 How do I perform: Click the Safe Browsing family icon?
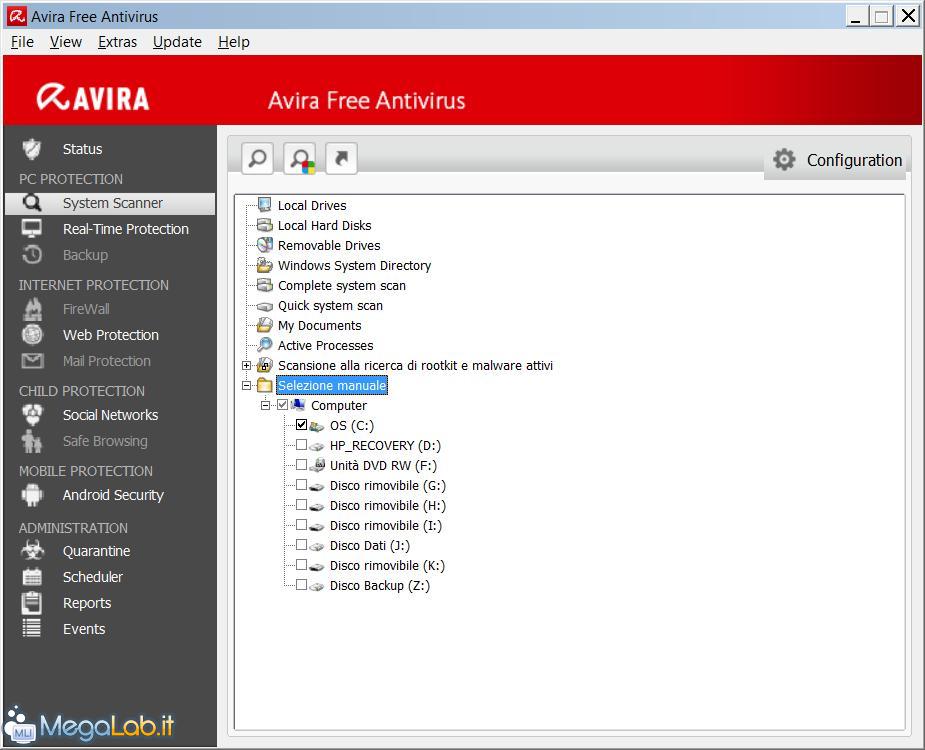(32, 441)
